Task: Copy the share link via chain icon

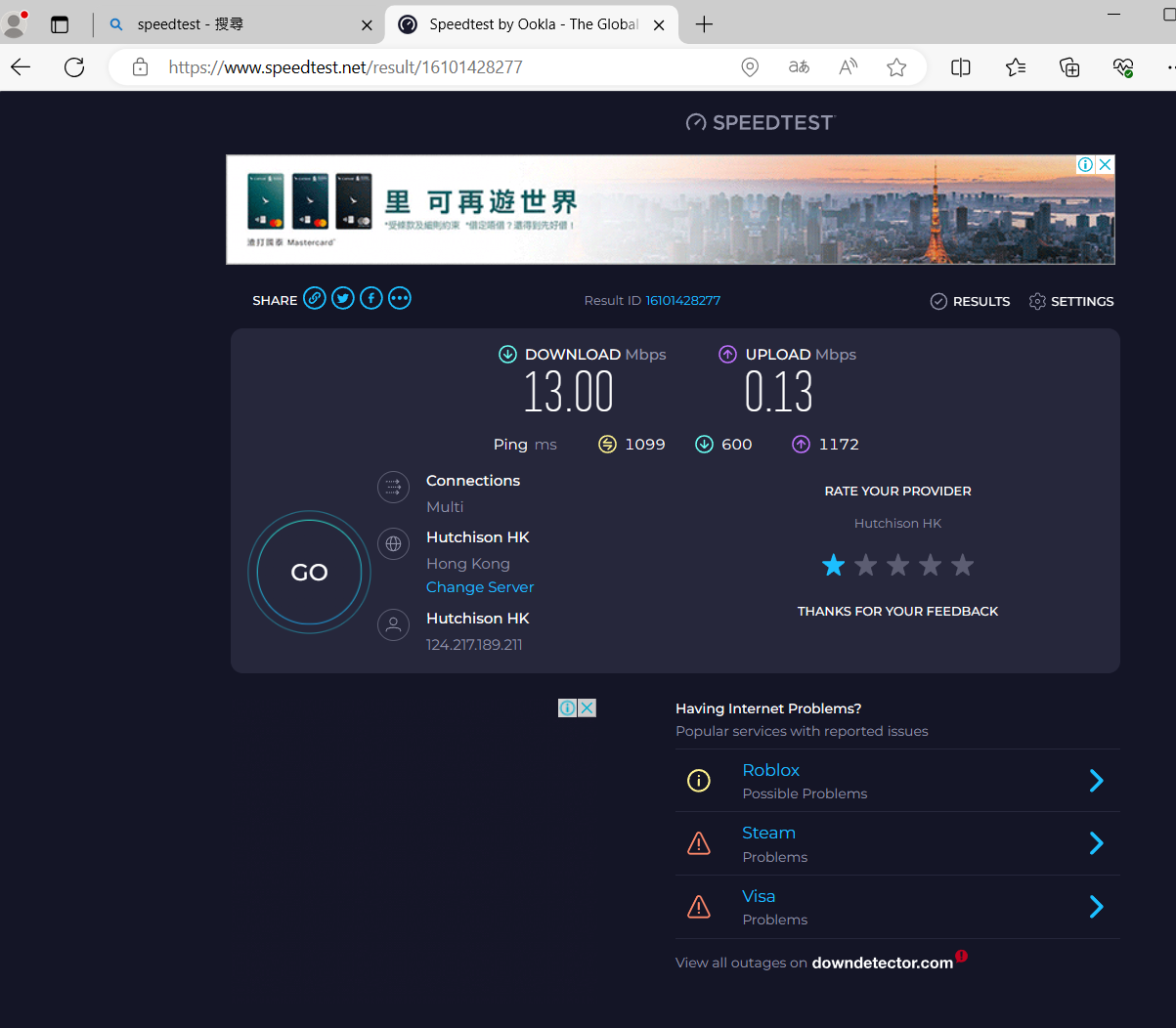Action: point(314,298)
